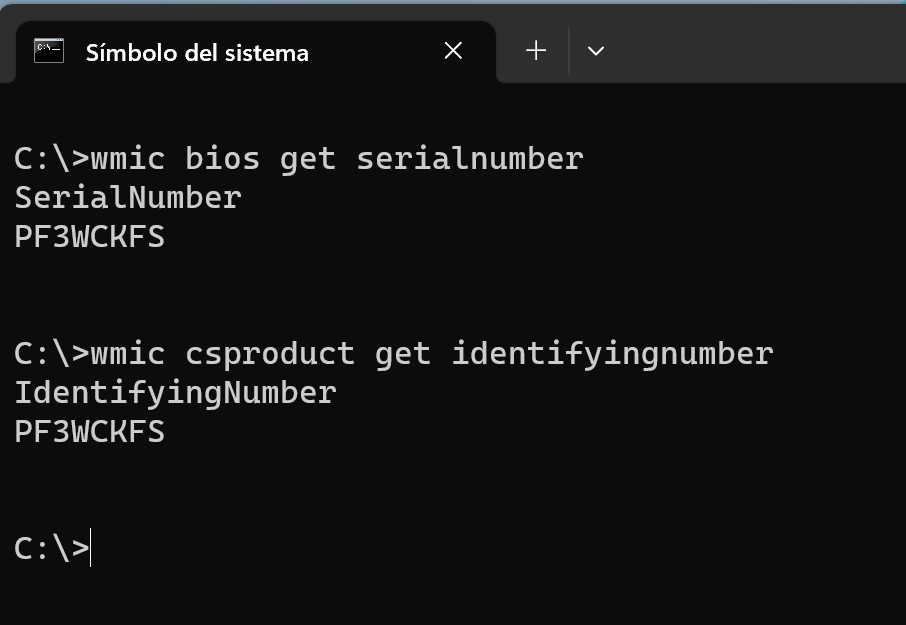The image size is (906, 625).
Task: Select the serial number PF3WCKFS text
Action: pos(90,237)
